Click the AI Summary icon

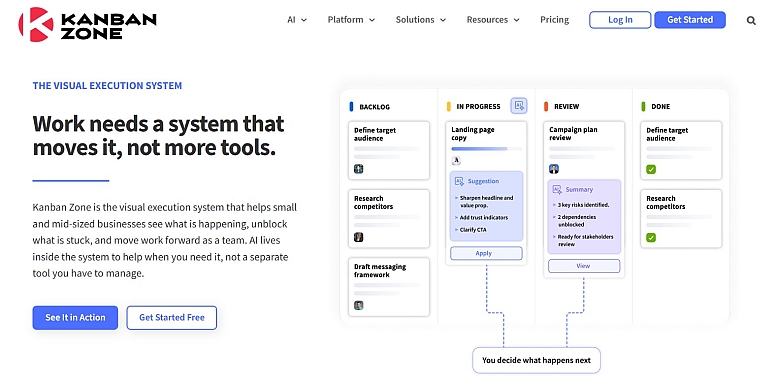(557, 190)
